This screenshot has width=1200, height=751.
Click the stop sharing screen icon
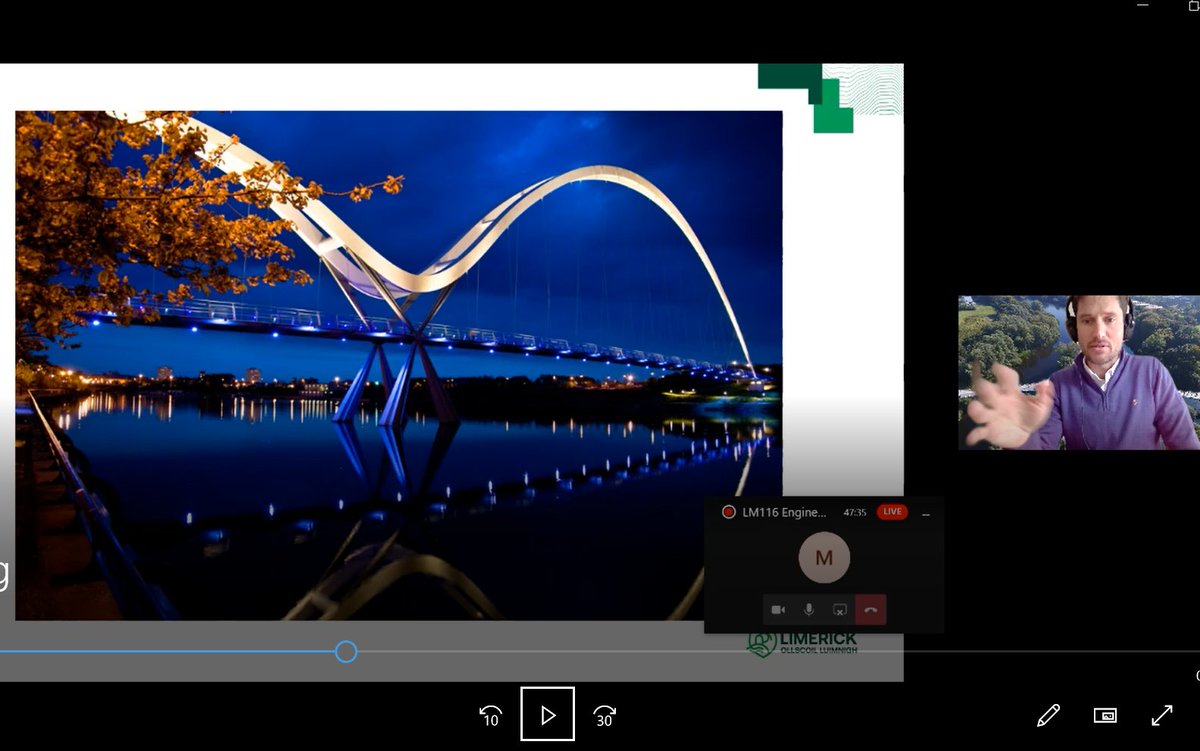click(840, 610)
